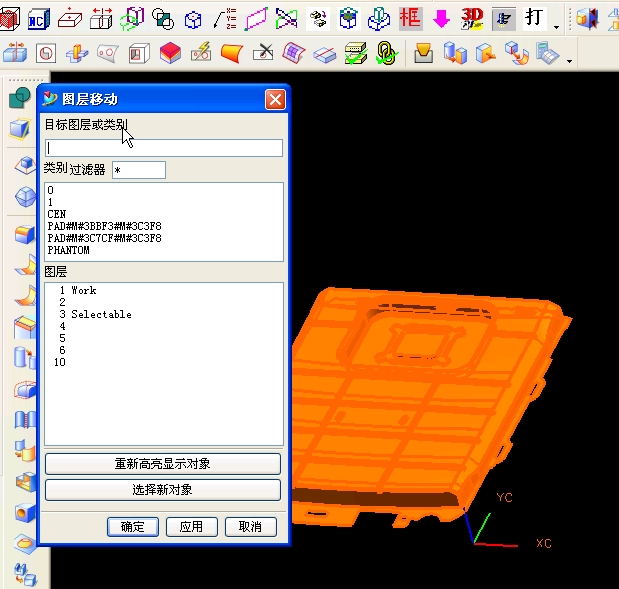This screenshot has width=619, height=589.
Task: Click the 选择新对象 button
Action: (x=163, y=490)
